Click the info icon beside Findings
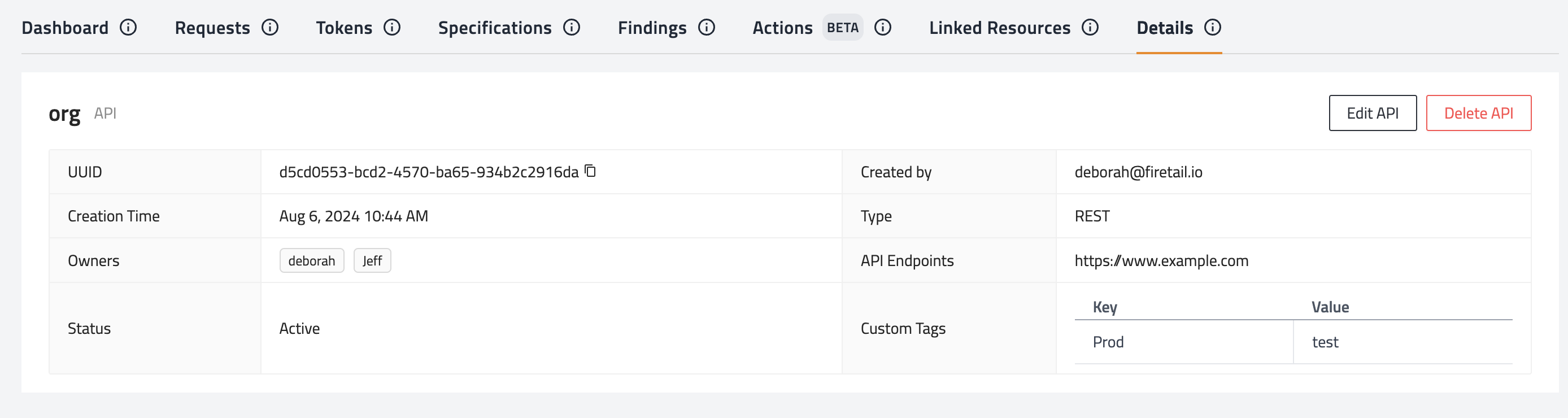 (706, 27)
